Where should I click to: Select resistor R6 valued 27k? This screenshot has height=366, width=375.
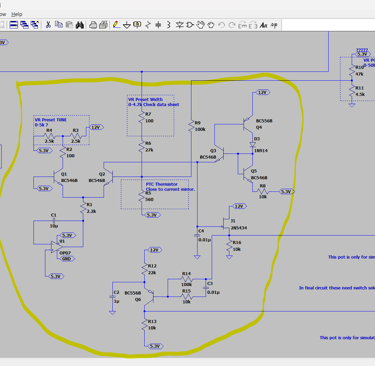pos(142,147)
